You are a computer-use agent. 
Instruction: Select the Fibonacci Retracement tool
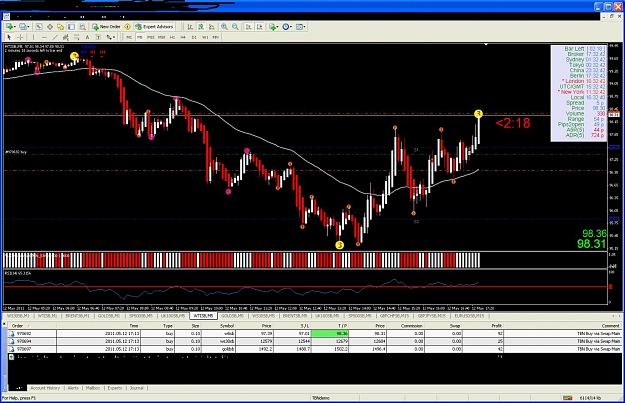(77, 37)
